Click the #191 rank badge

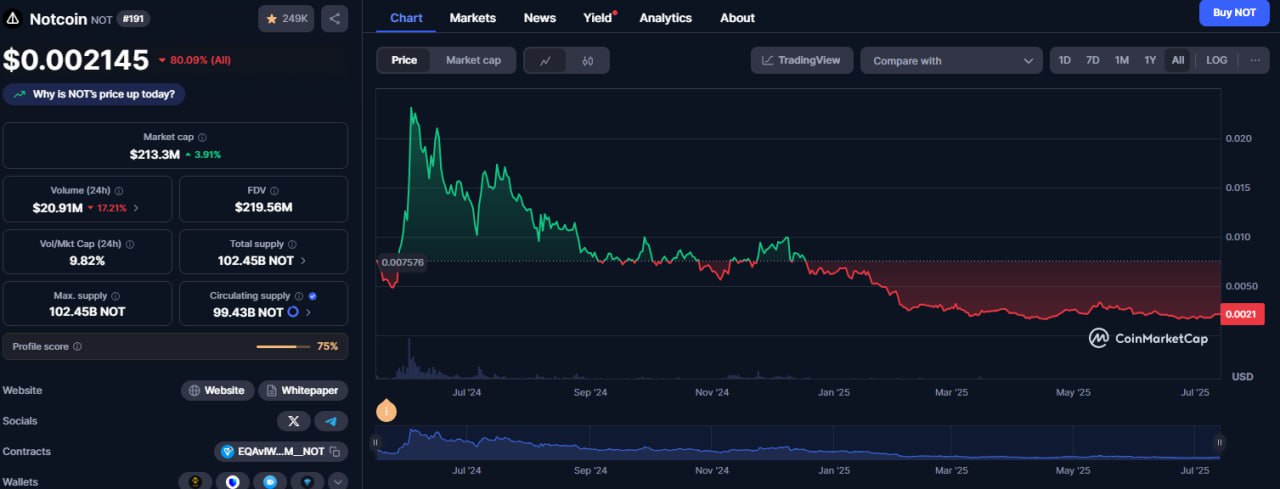click(x=133, y=18)
